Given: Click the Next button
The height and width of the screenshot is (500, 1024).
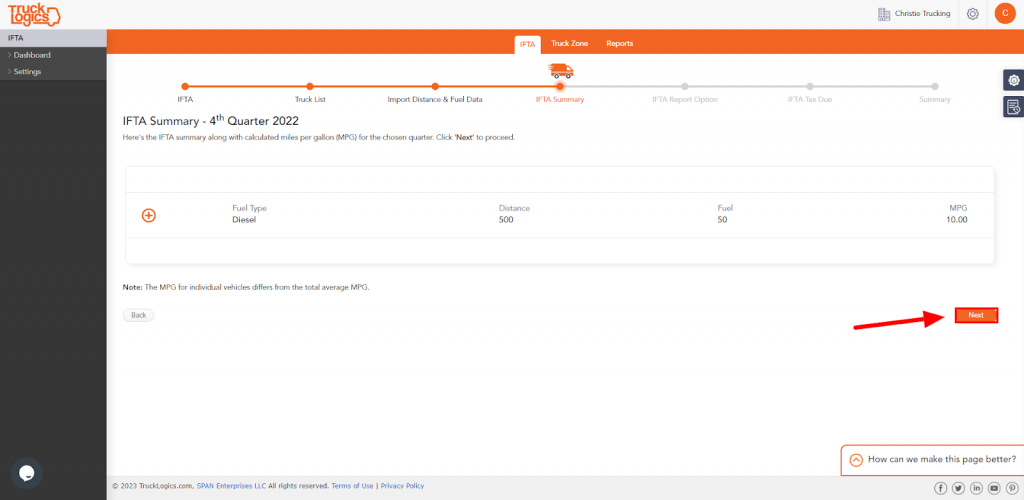Looking at the screenshot, I should (976, 315).
